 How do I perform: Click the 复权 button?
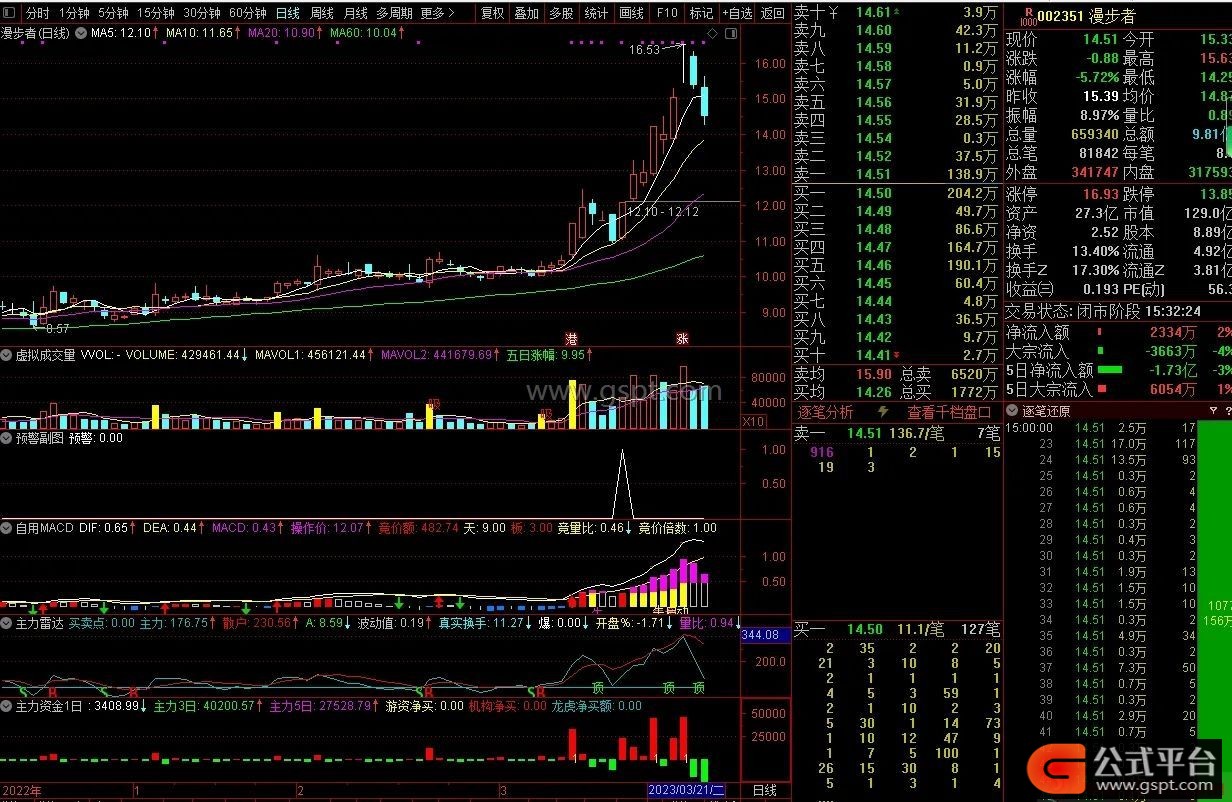493,13
